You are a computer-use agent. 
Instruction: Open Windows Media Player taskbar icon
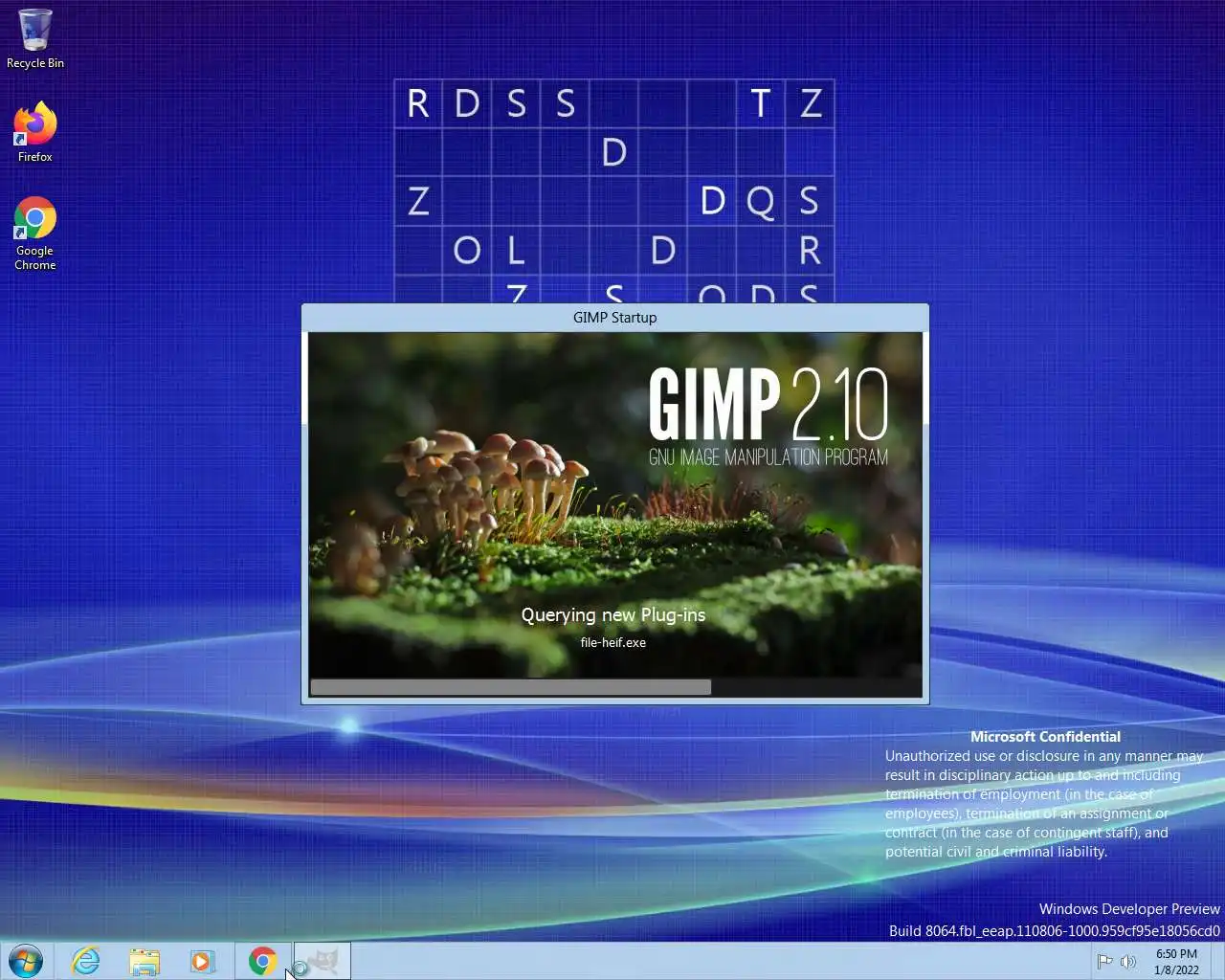[x=202, y=961]
